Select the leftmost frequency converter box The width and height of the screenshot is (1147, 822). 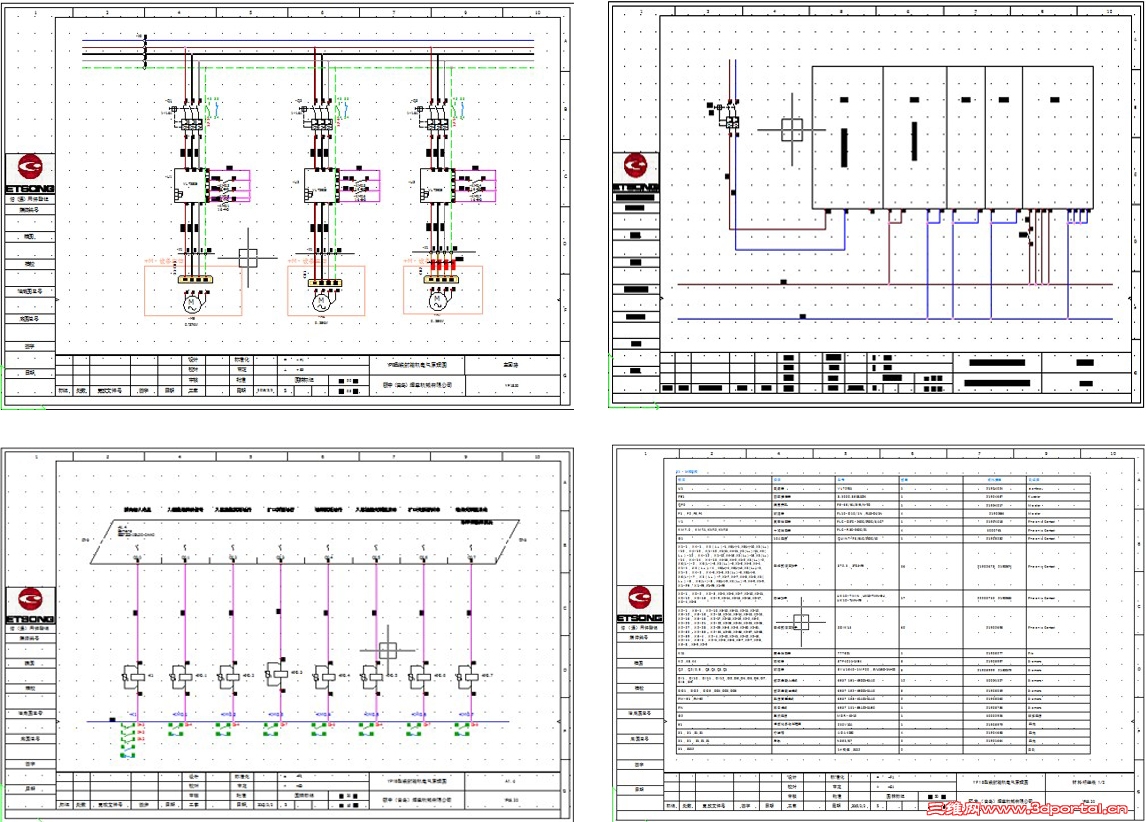(191, 186)
